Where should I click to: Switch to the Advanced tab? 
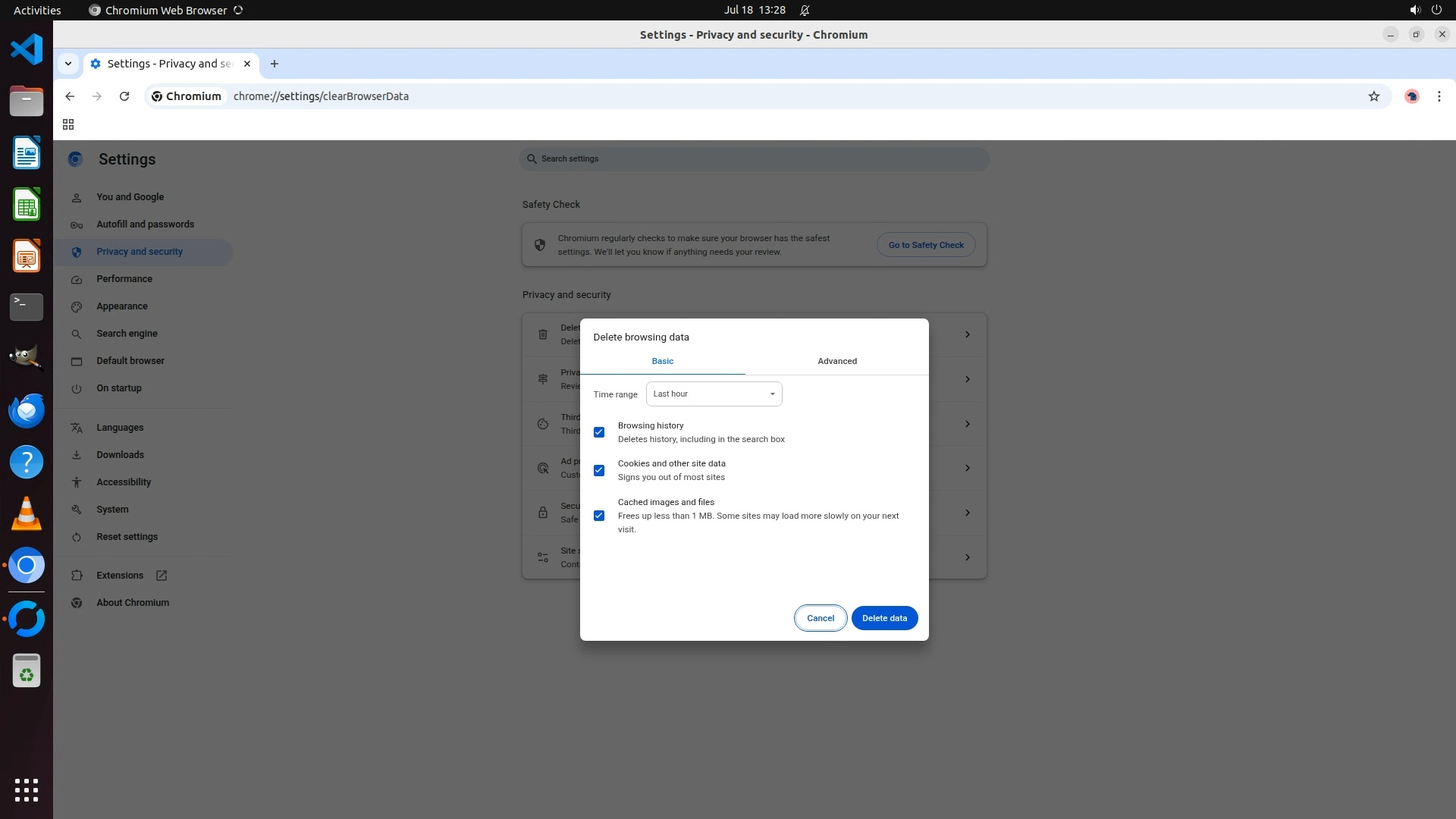pos(836,361)
